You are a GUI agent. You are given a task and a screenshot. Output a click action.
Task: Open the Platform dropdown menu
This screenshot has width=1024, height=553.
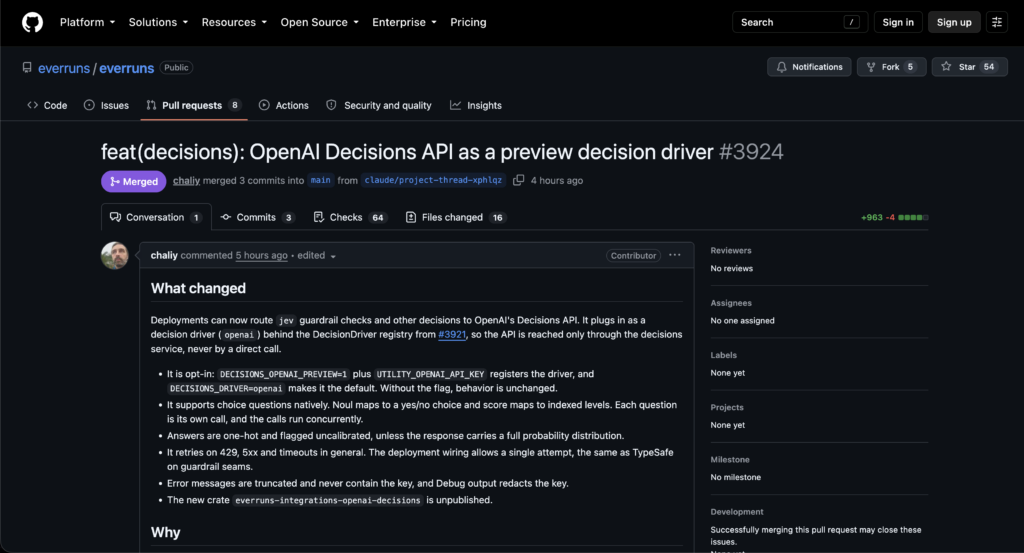tap(88, 22)
